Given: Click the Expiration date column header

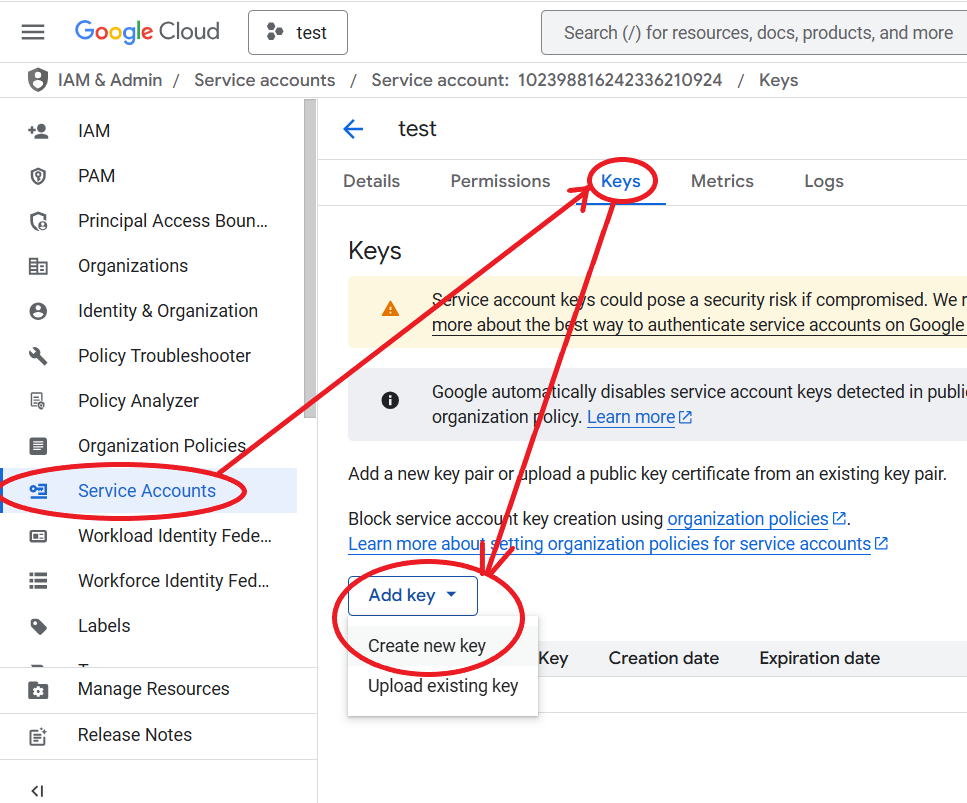Looking at the screenshot, I should (820, 659).
